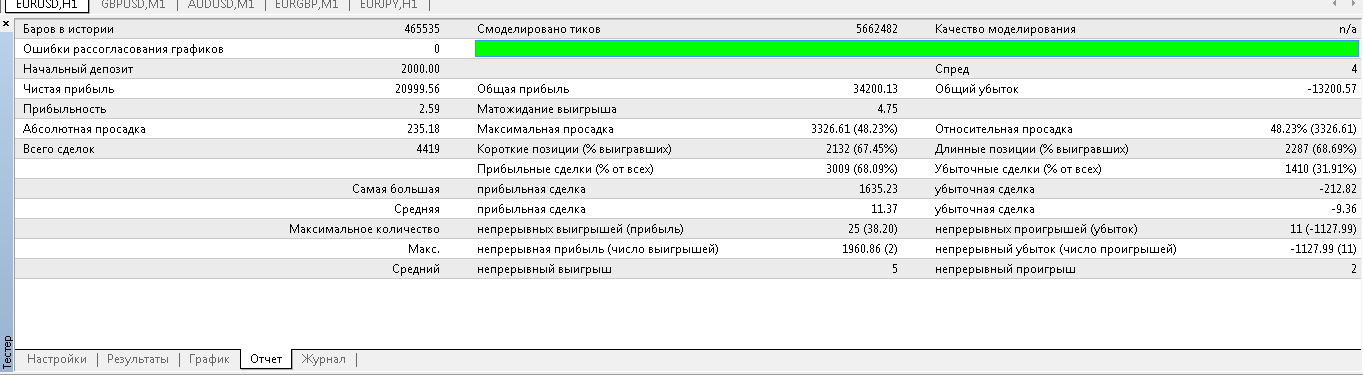
Task: Select the Убыточные сделки (% от всех) label
Action: point(1019,169)
